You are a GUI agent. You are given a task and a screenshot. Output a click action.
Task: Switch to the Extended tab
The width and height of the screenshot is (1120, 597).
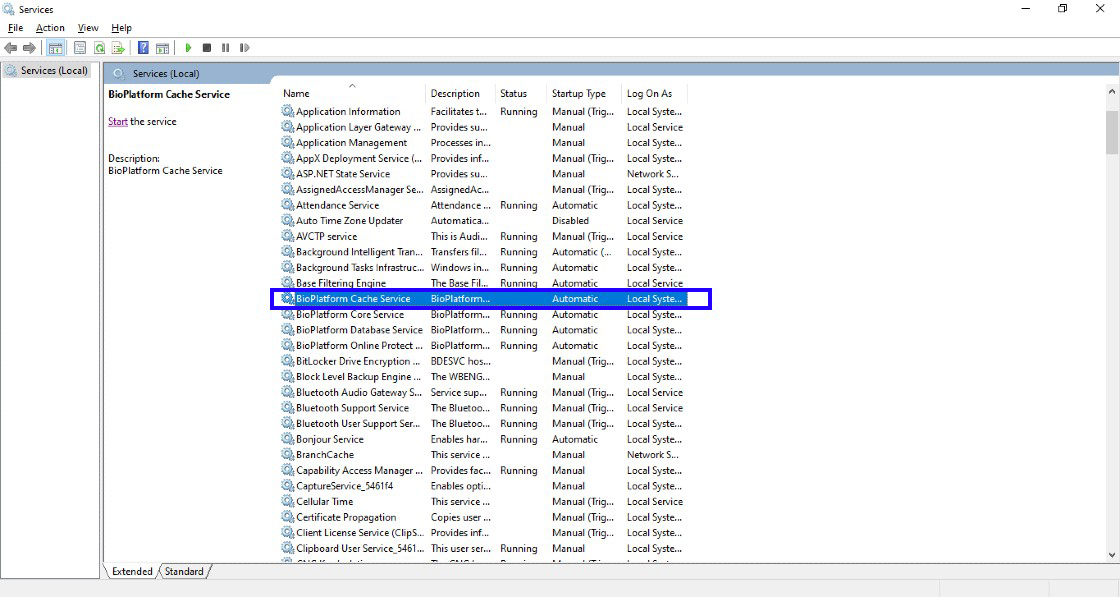tap(132, 571)
